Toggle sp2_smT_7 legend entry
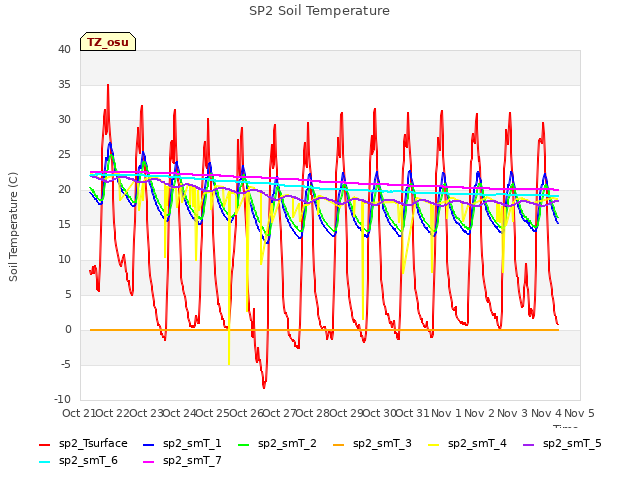 [182, 461]
